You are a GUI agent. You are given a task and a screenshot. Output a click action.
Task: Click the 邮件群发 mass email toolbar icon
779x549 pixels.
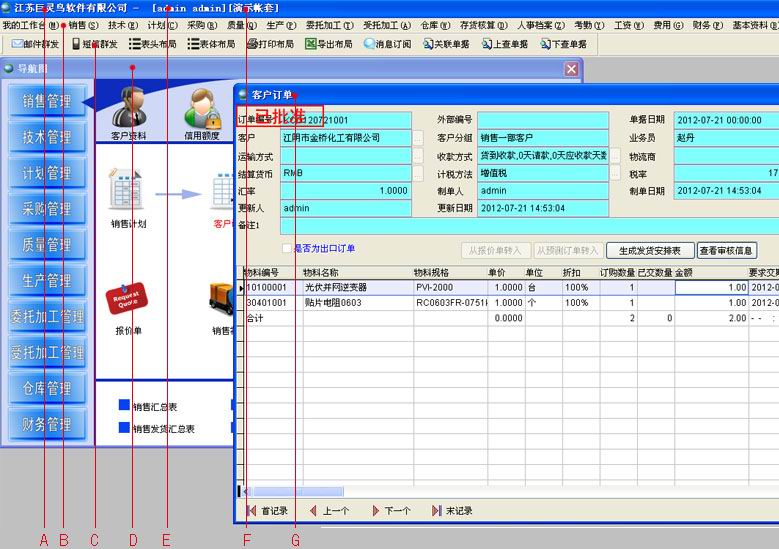(35, 44)
